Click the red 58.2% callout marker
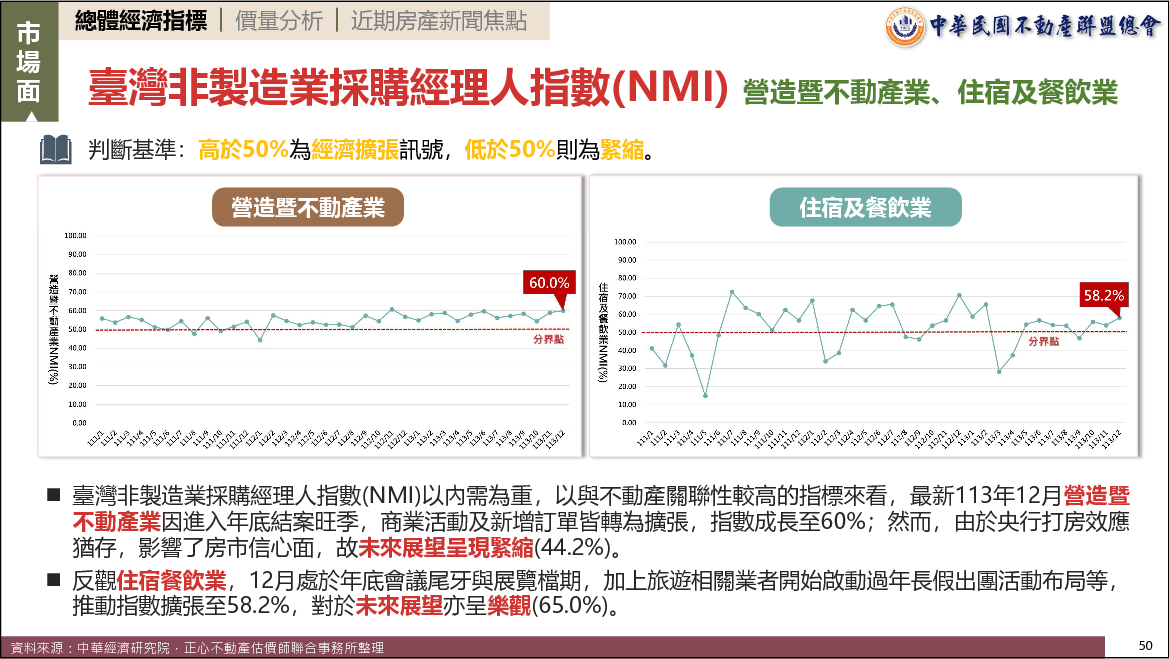 click(x=1104, y=296)
